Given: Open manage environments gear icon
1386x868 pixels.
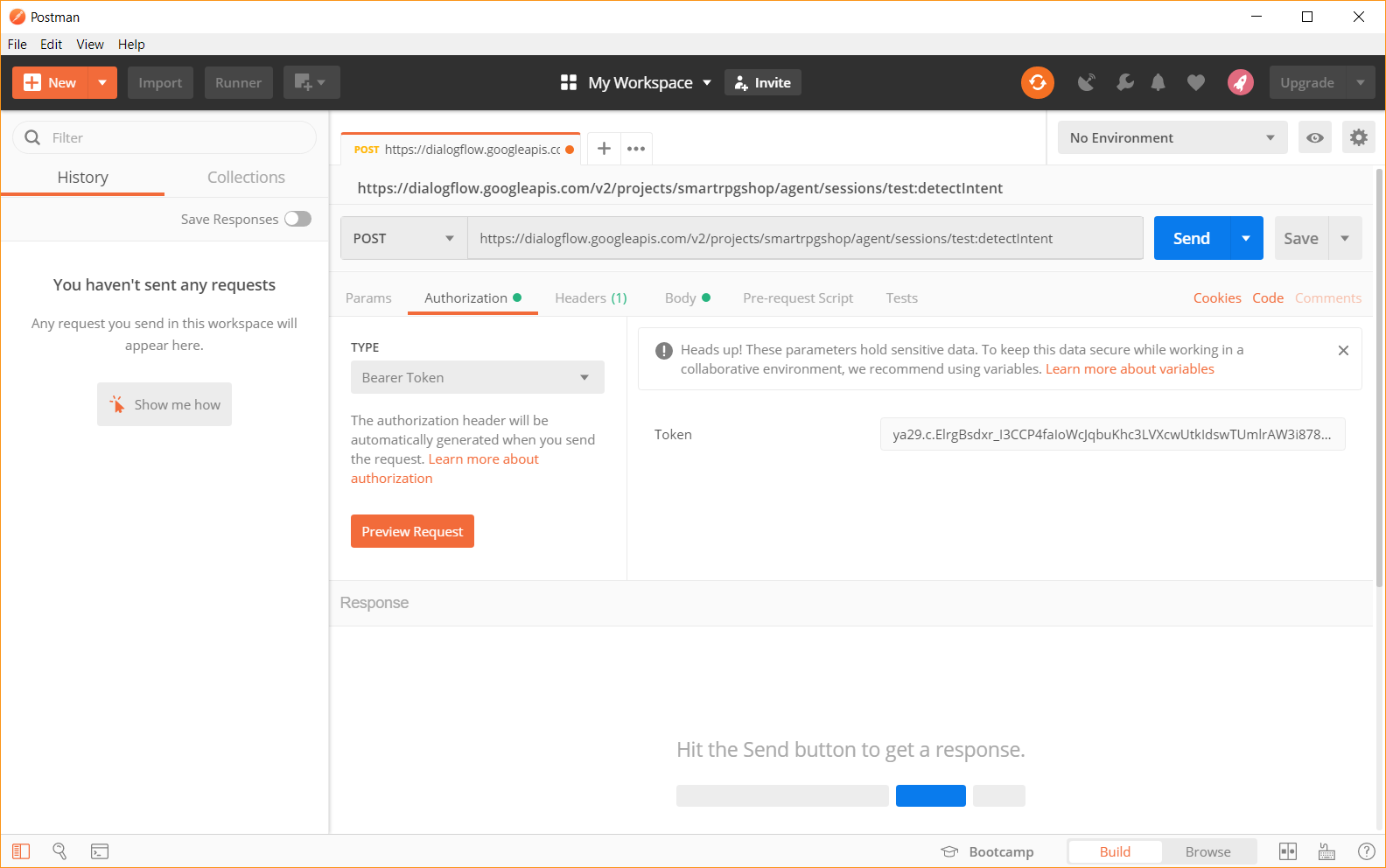Looking at the screenshot, I should [x=1359, y=137].
